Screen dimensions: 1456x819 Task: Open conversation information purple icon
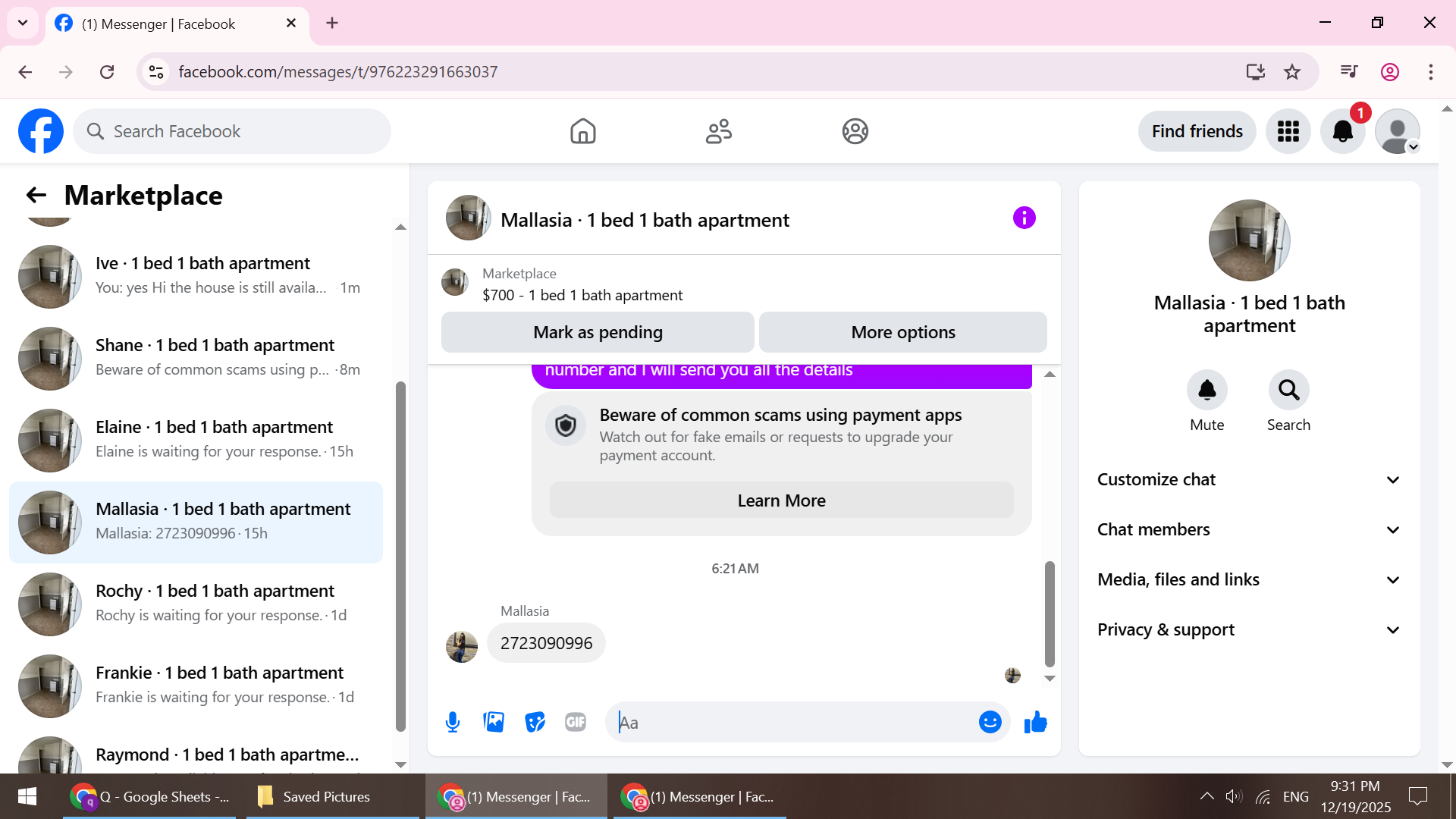[1024, 218]
